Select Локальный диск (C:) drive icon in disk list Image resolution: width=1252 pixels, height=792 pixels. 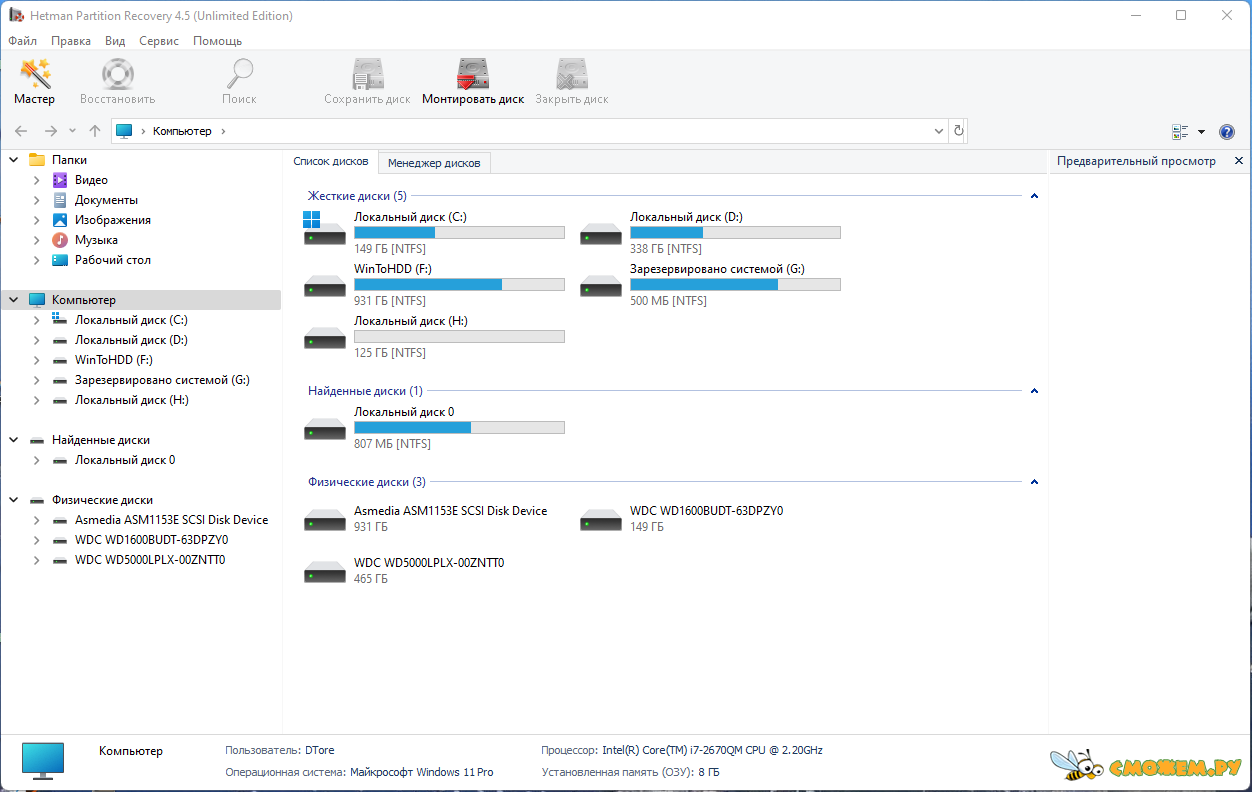point(324,227)
